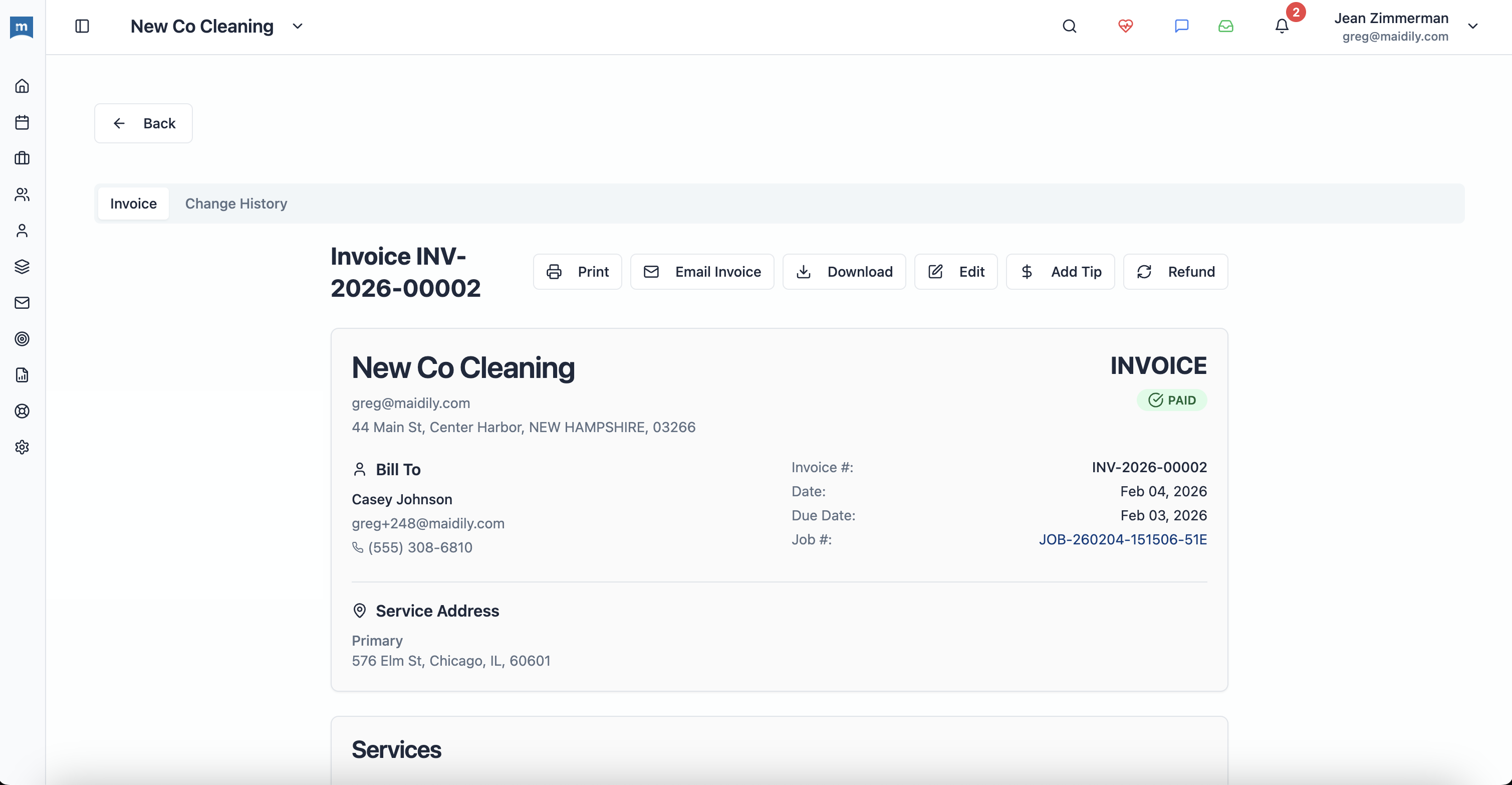Click the Email Invoice button
The image size is (1512, 785).
pyautogui.click(x=702, y=271)
